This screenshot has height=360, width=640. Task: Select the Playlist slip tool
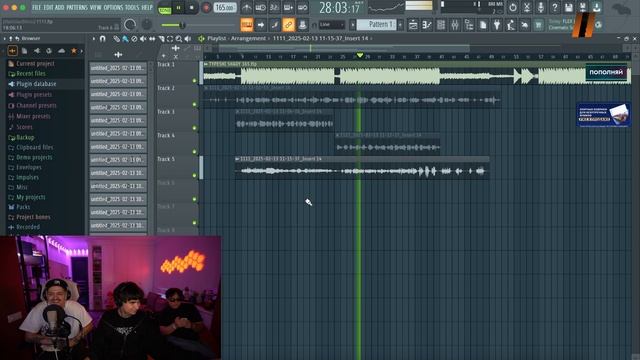click(x=152, y=39)
